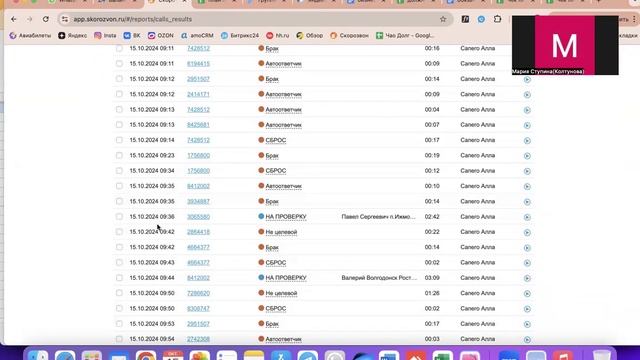This screenshot has height=360, width=640.
Task: Play the 09:13 call lasting 00:04
Action: pos(527,110)
